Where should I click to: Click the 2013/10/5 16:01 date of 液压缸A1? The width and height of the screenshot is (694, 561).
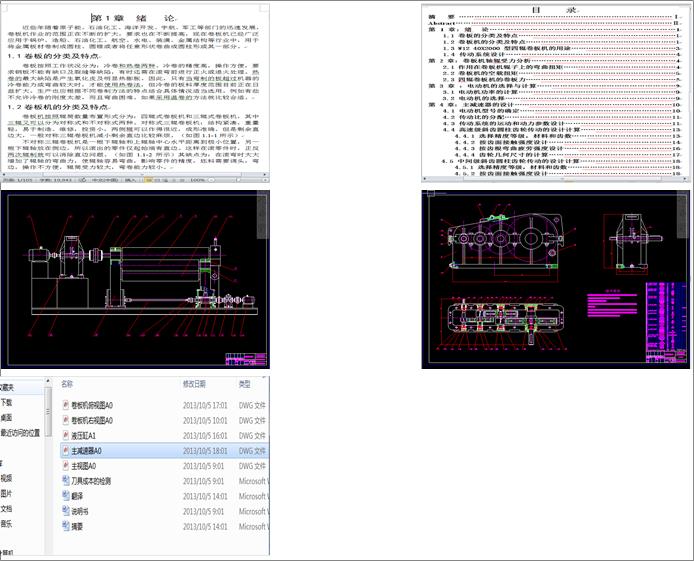tap(205, 436)
